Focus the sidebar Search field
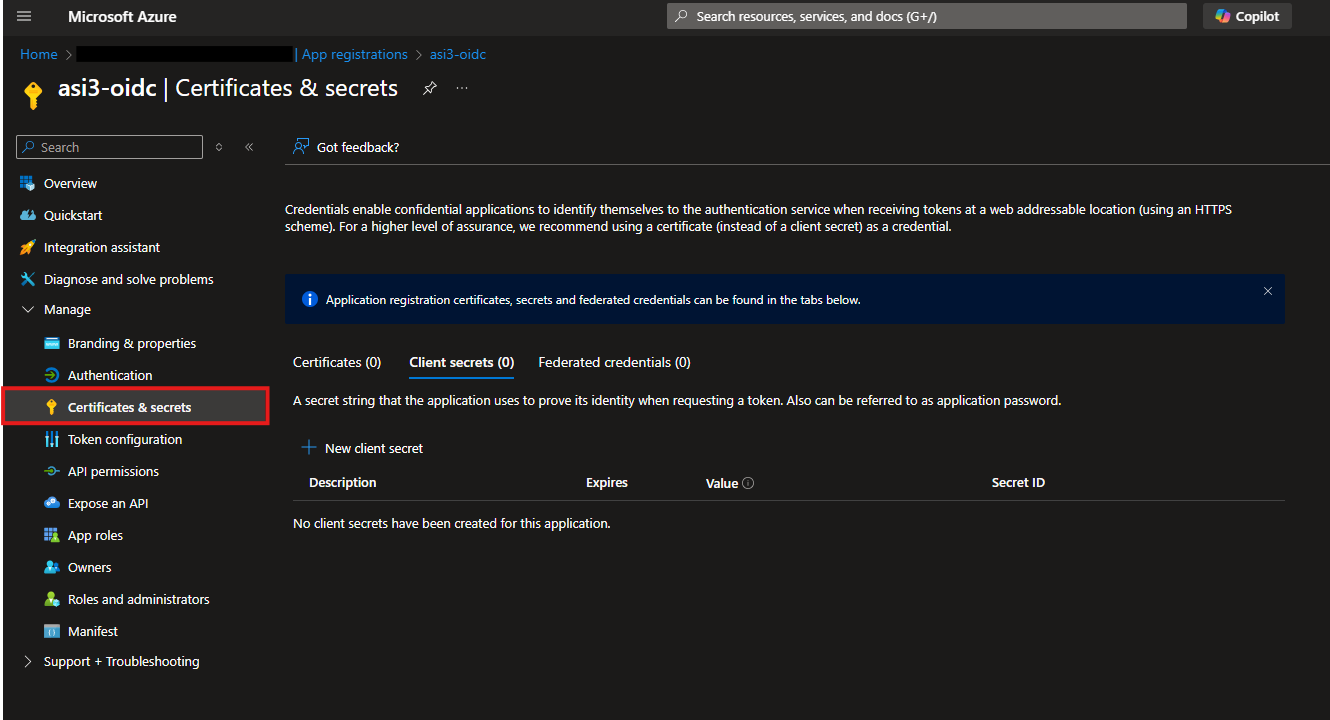 pyautogui.click(x=110, y=147)
